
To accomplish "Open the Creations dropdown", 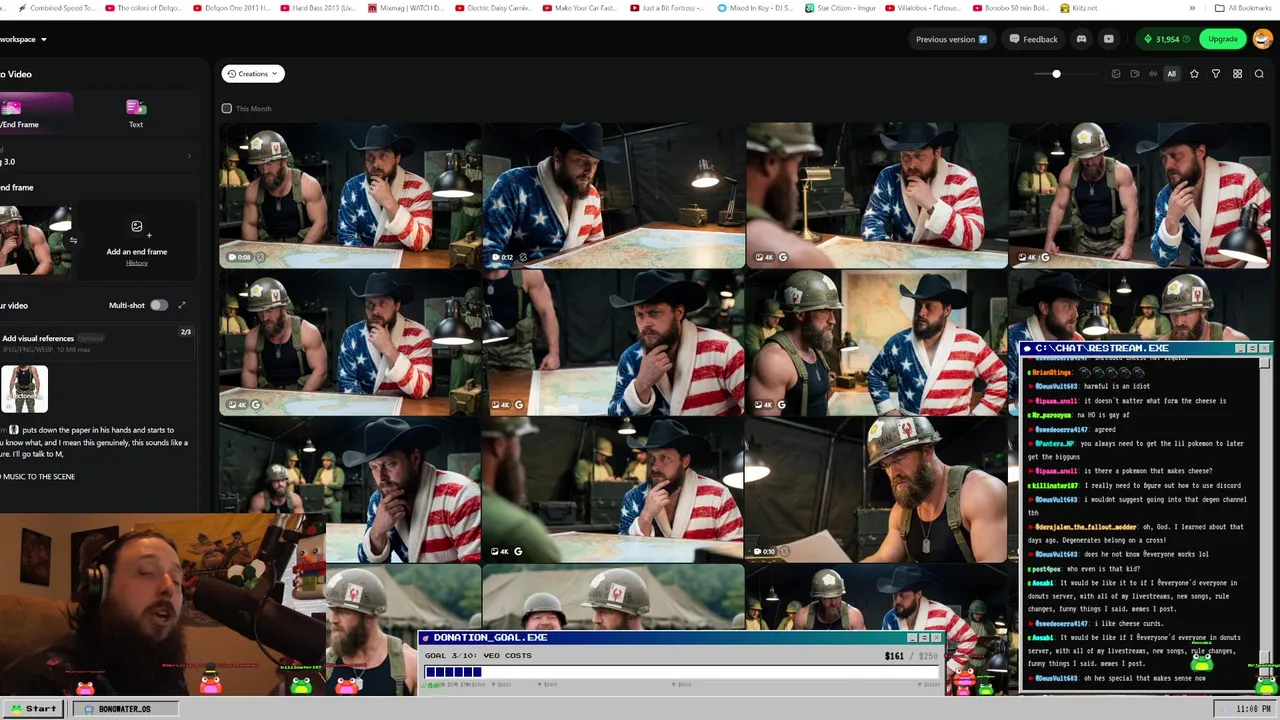I will point(253,74).
